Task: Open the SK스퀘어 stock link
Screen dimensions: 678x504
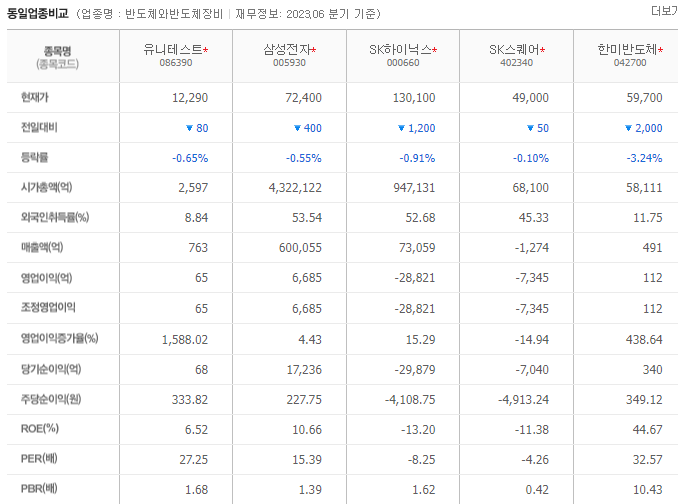Action: 514,50
